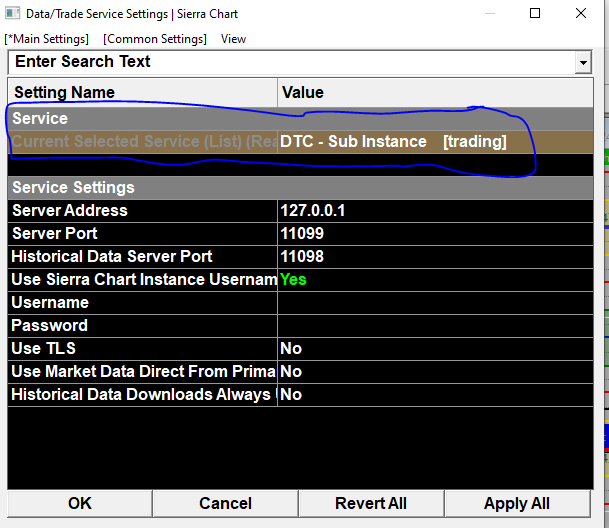The height and width of the screenshot is (528, 609).
Task: Select 'Historical Data Downloads Always' setting name
Action: pos(143,394)
